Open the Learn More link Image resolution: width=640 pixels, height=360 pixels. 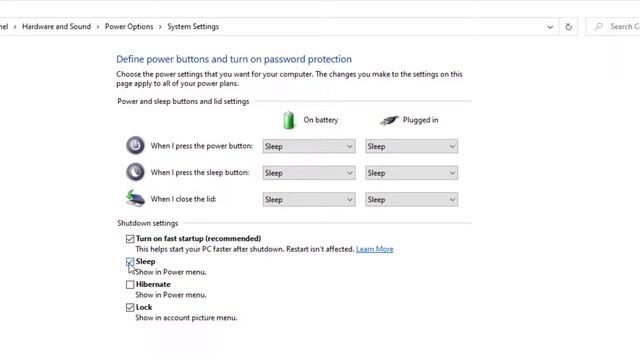point(375,249)
